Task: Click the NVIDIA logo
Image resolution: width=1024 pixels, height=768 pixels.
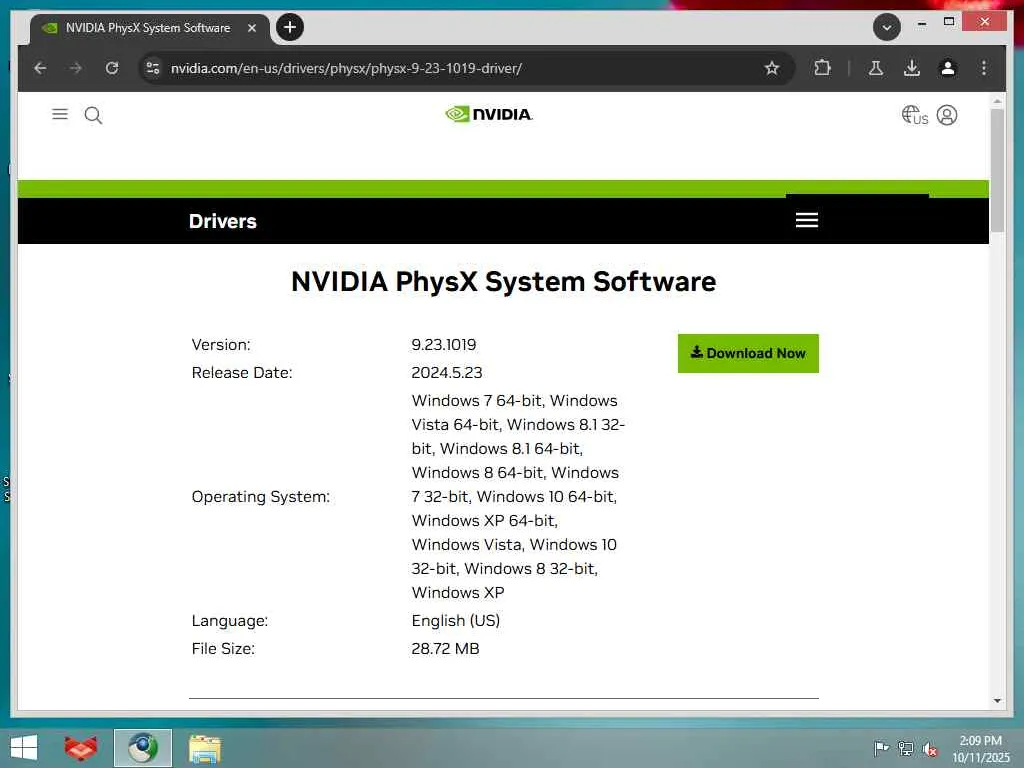Action: click(x=488, y=114)
